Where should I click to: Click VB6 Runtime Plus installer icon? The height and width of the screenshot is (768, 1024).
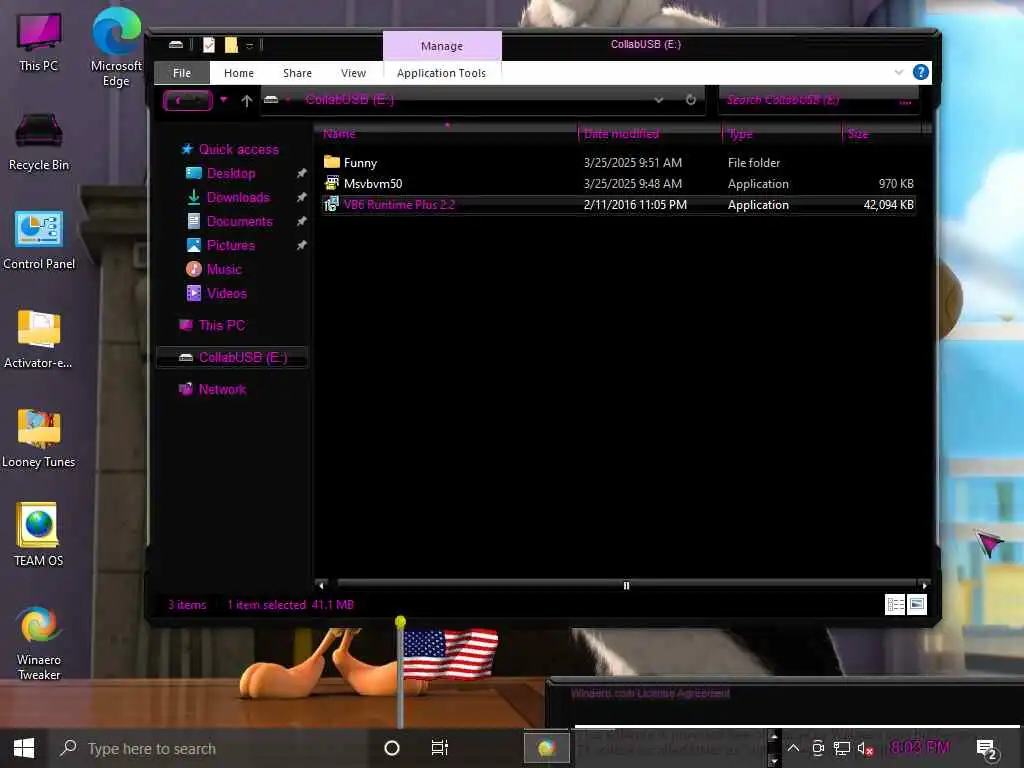pos(332,204)
